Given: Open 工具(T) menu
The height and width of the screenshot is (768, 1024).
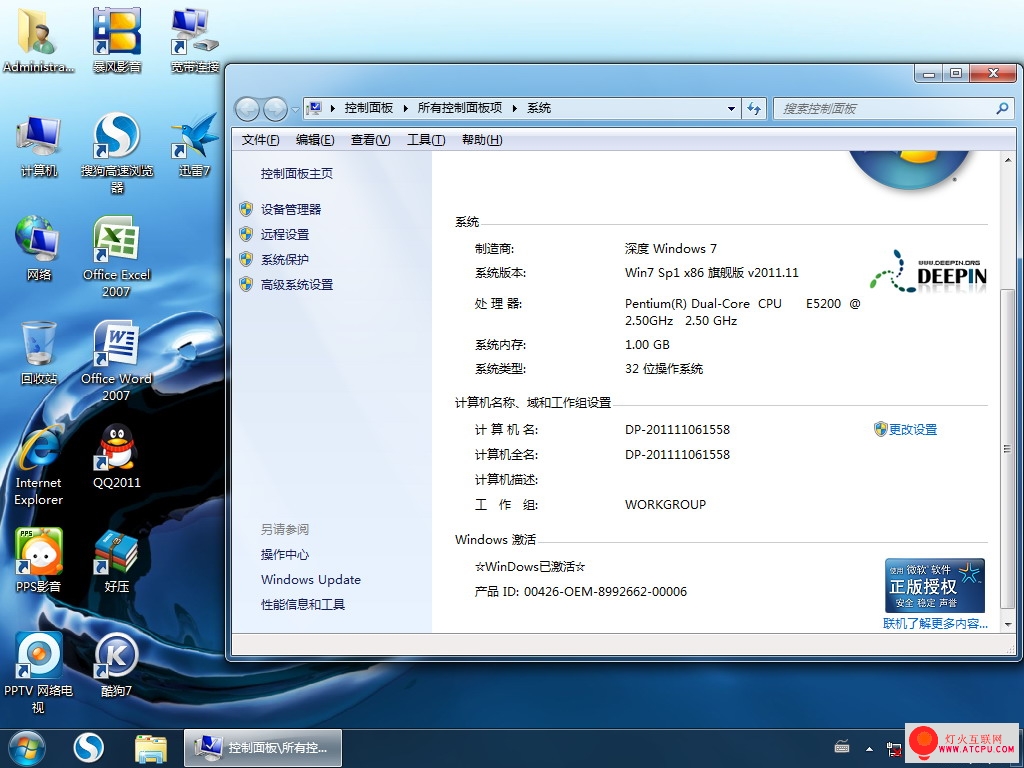Looking at the screenshot, I should coord(426,140).
